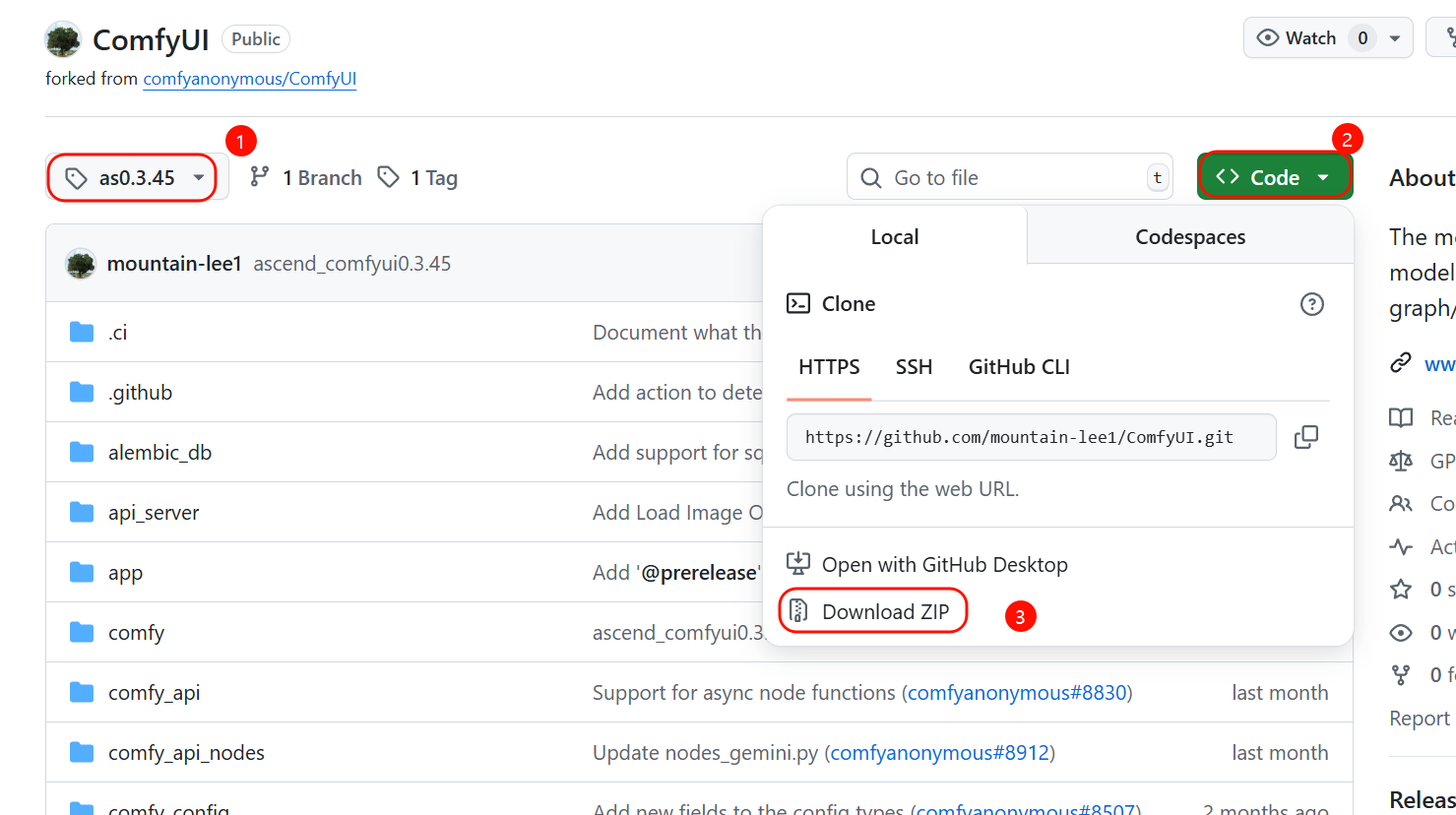Switch to the Codespaces tab

click(1189, 237)
